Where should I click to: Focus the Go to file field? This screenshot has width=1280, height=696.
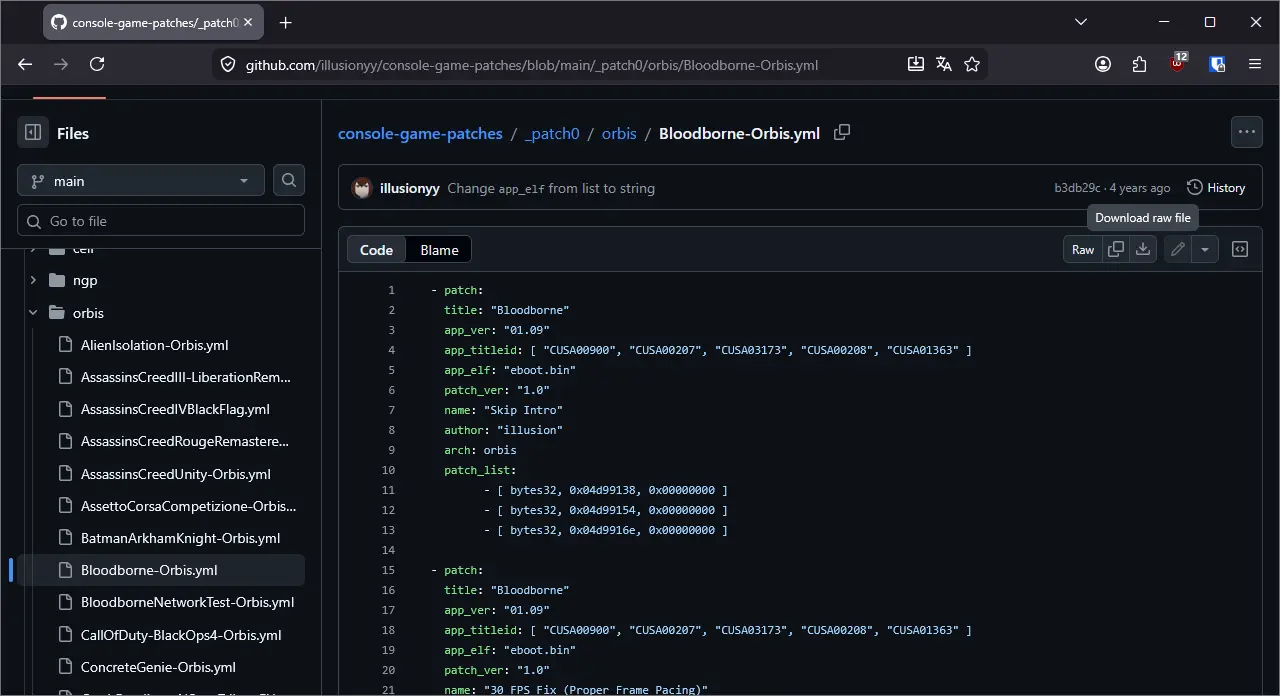(161, 221)
